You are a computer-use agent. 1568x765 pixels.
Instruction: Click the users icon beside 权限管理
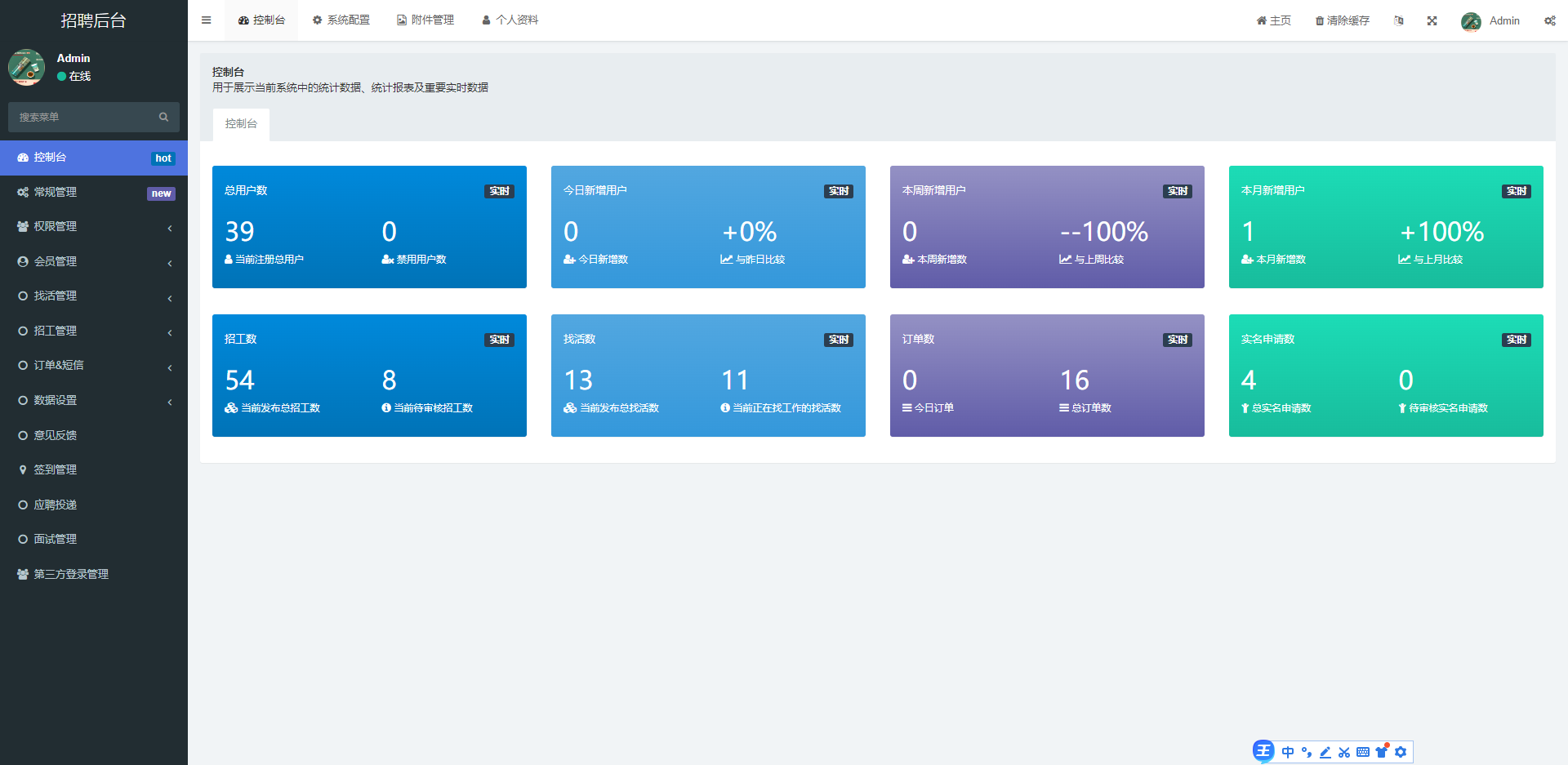[x=23, y=227]
